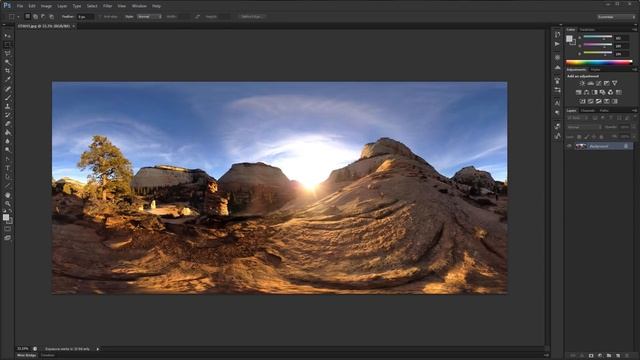This screenshot has width=640, height=360.
Task: Select the Eyedropper tool
Action: [7, 79]
